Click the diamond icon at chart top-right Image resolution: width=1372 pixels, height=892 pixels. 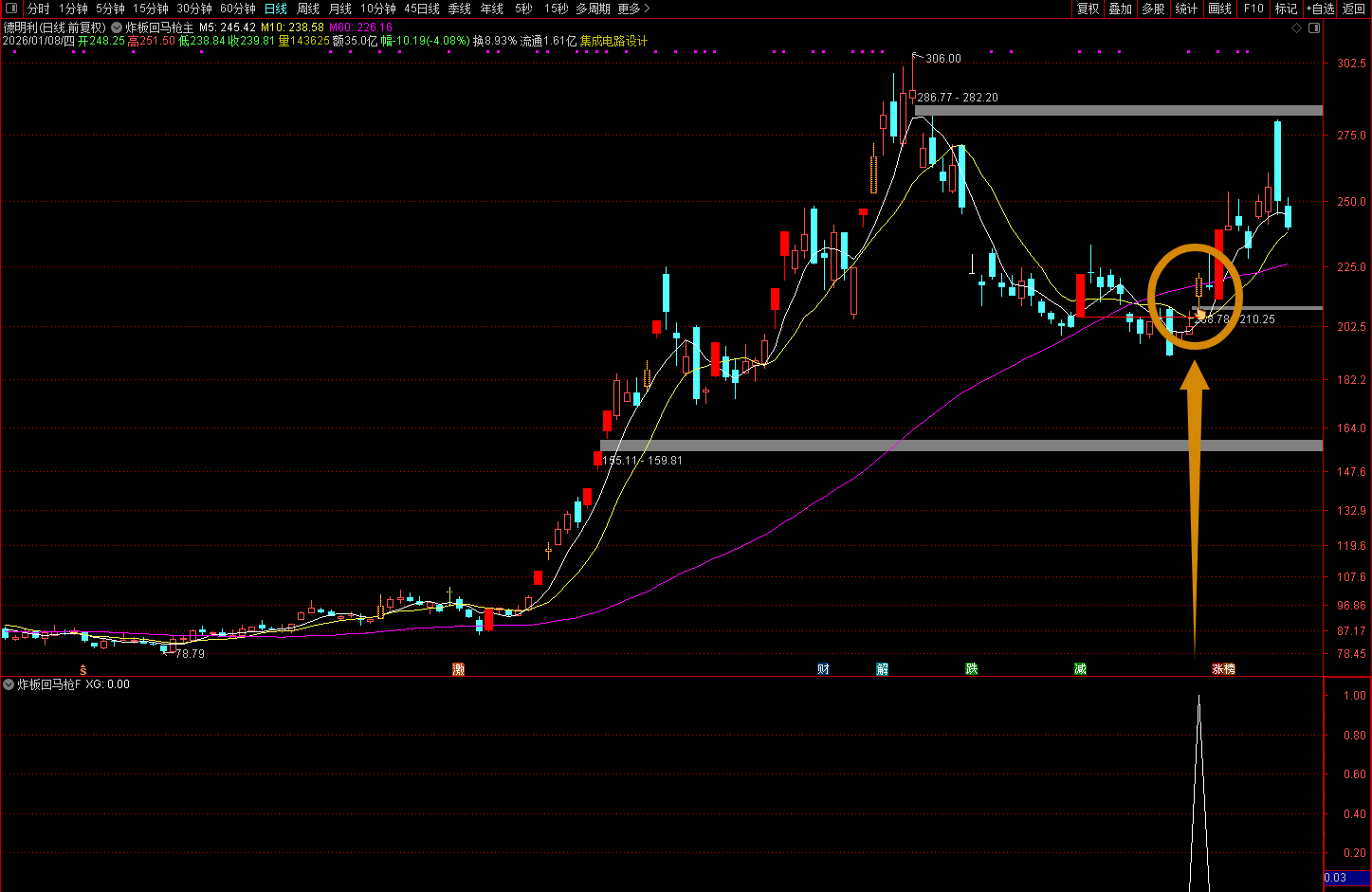1295,28
